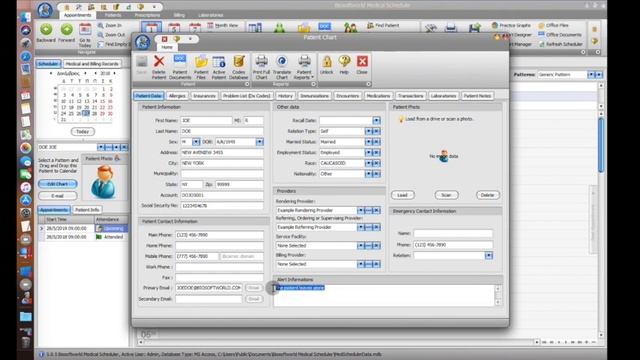Viewport: 640px width, 360px height.
Task: Click Zoom In in the scheduler ribbon
Action: 109,25
